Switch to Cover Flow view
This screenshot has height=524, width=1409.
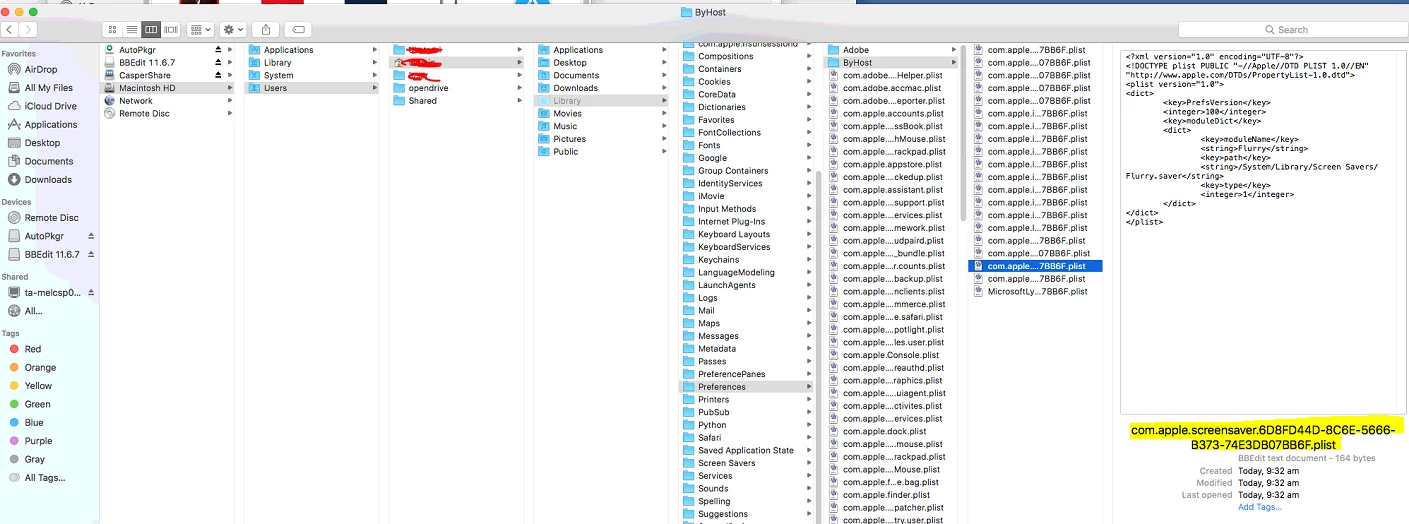[x=170, y=30]
